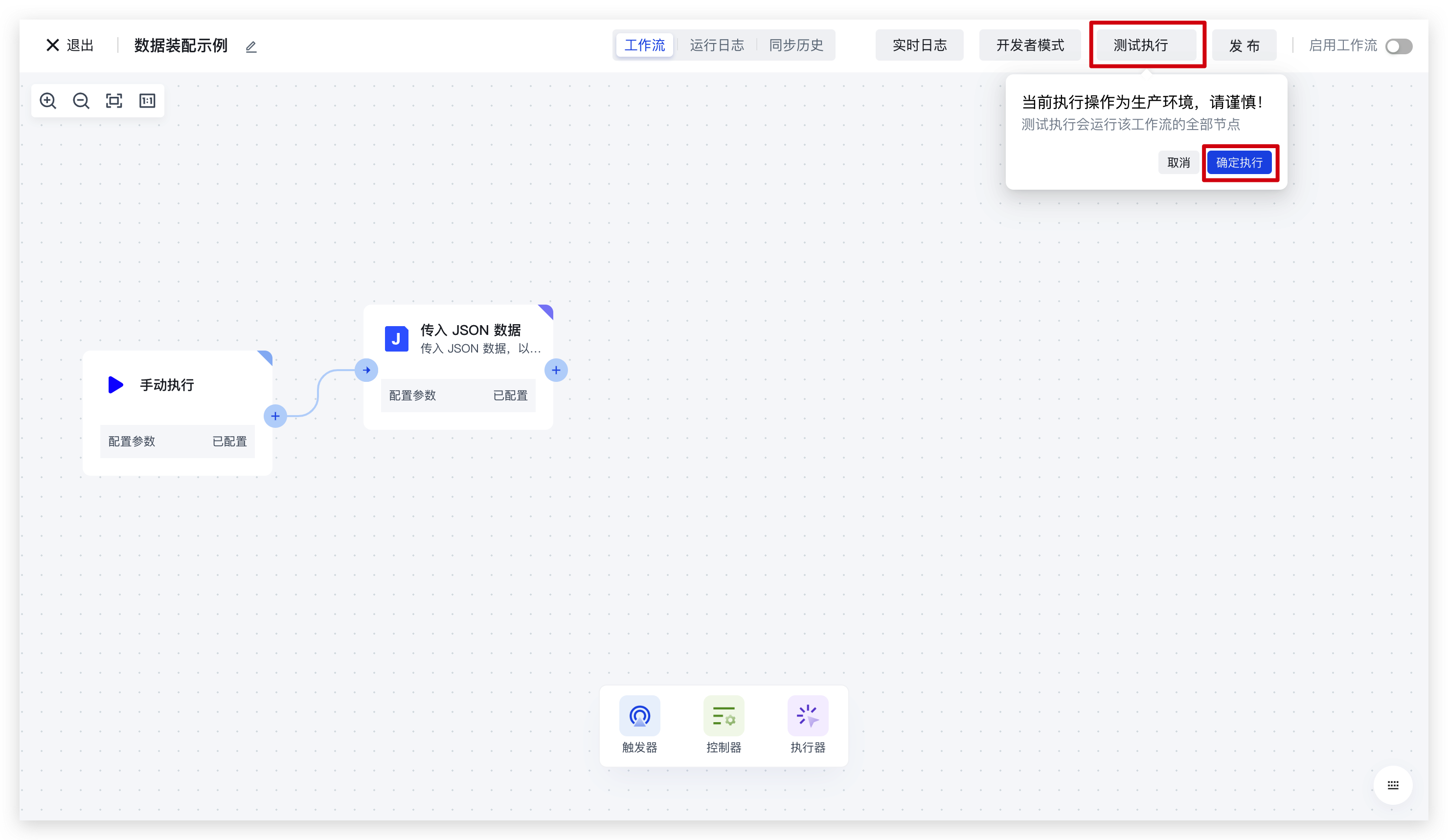Viewport: 1448px width, 840px height.
Task: Reset canvas to 1:1 scale icon
Action: pyautogui.click(x=147, y=101)
